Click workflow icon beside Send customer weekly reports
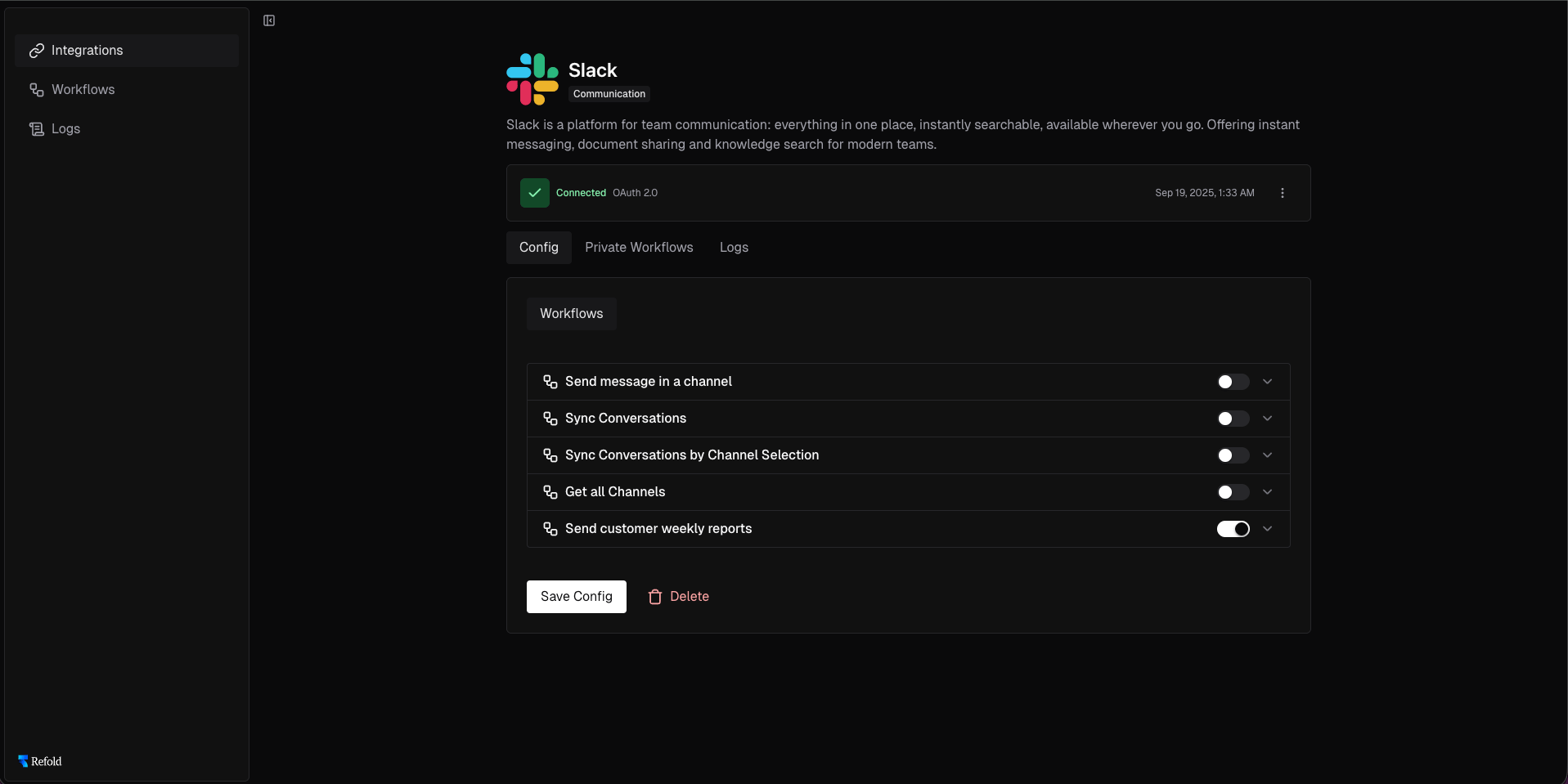The width and height of the screenshot is (1568, 784). (x=550, y=529)
